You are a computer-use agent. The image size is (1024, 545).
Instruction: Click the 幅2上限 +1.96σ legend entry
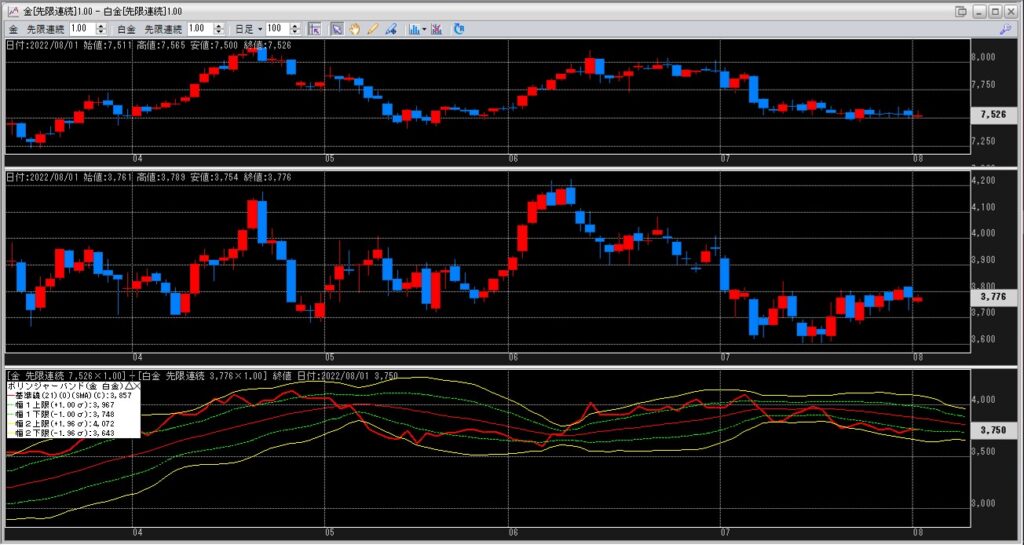coord(68,423)
